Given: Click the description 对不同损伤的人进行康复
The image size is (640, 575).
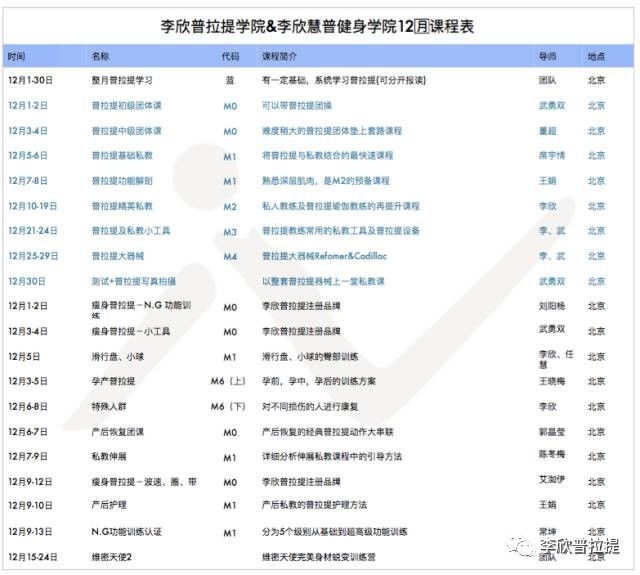Looking at the screenshot, I should click(x=310, y=406).
